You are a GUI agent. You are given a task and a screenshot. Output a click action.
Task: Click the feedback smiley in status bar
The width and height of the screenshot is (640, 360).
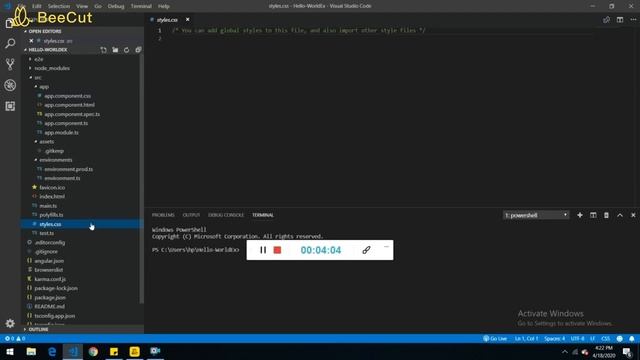point(620,338)
